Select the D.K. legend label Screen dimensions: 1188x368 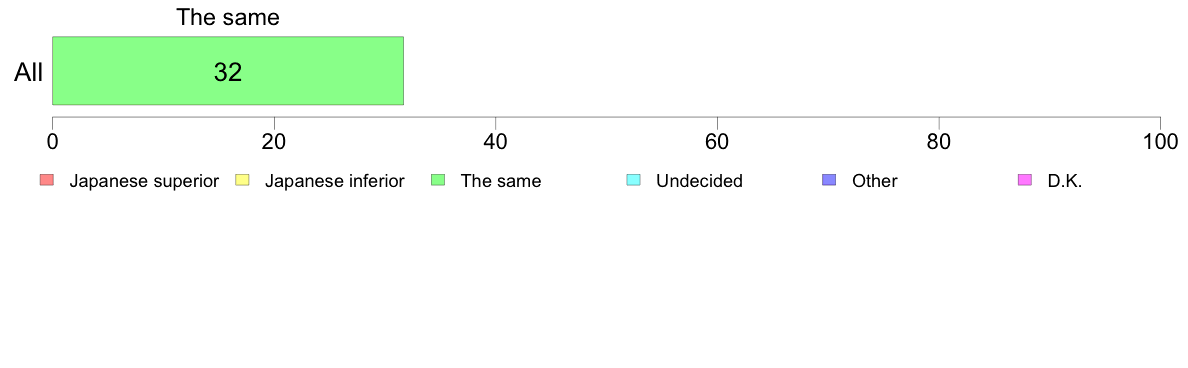(x=1065, y=181)
